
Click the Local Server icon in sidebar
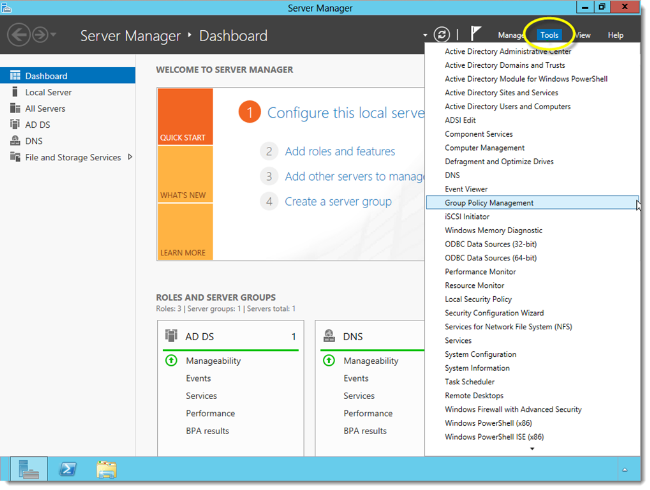pos(15,92)
